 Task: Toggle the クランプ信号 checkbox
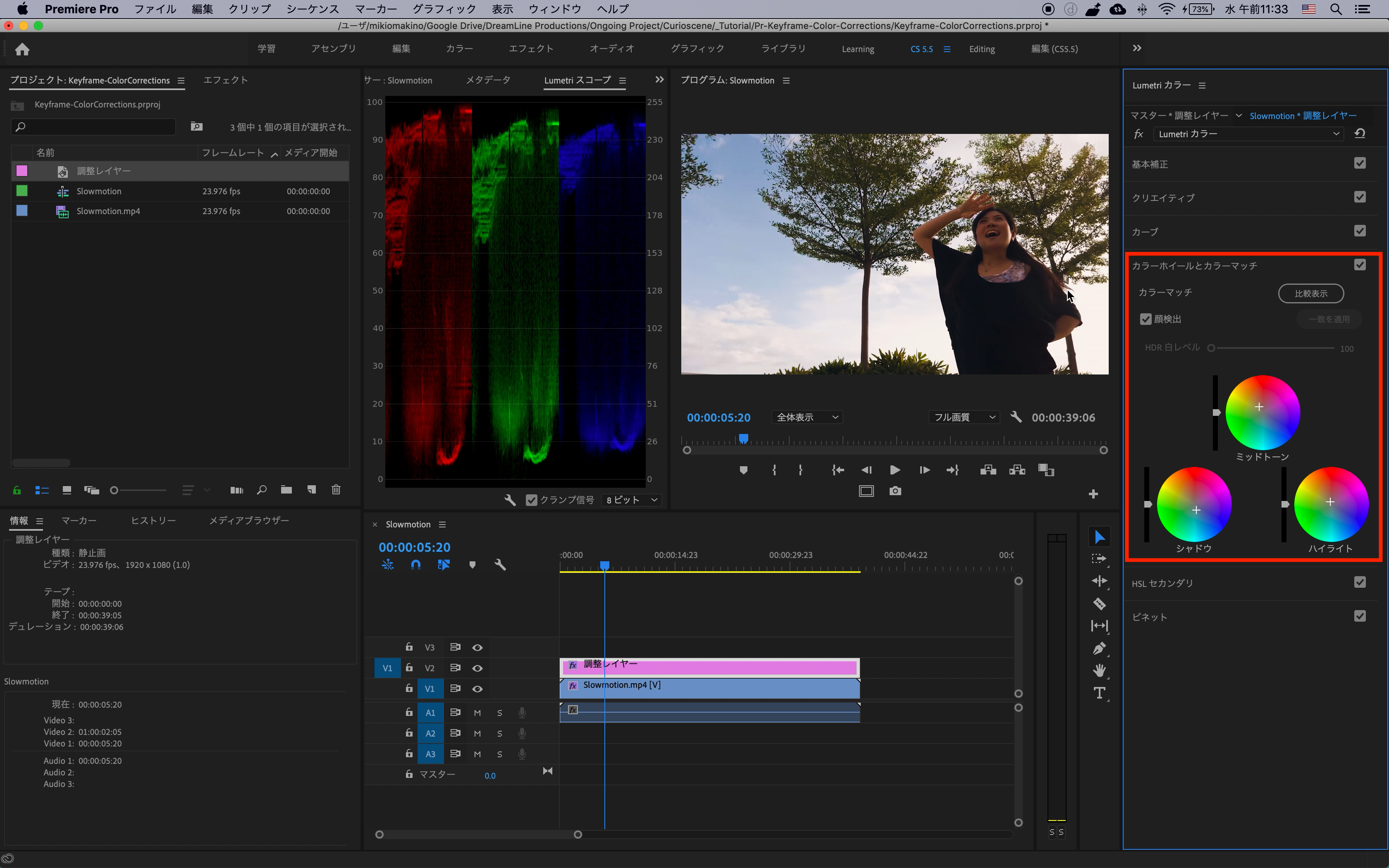[532, 500]
